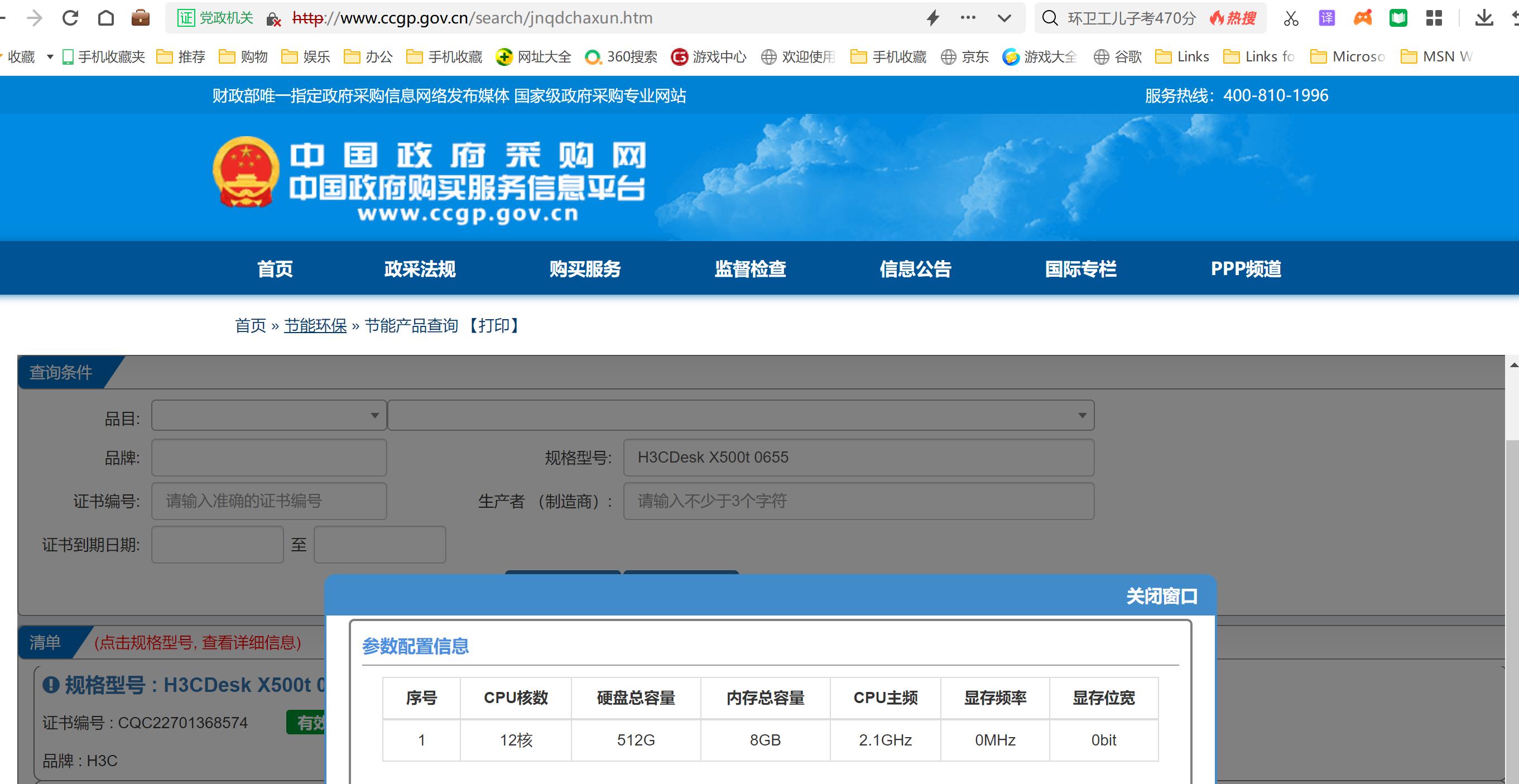The height and width of the screenshot is (784, 1519).
Task: Click the 中国政府采购网 emblem logo
Action: pyautogui.click(x=246, y=171)
